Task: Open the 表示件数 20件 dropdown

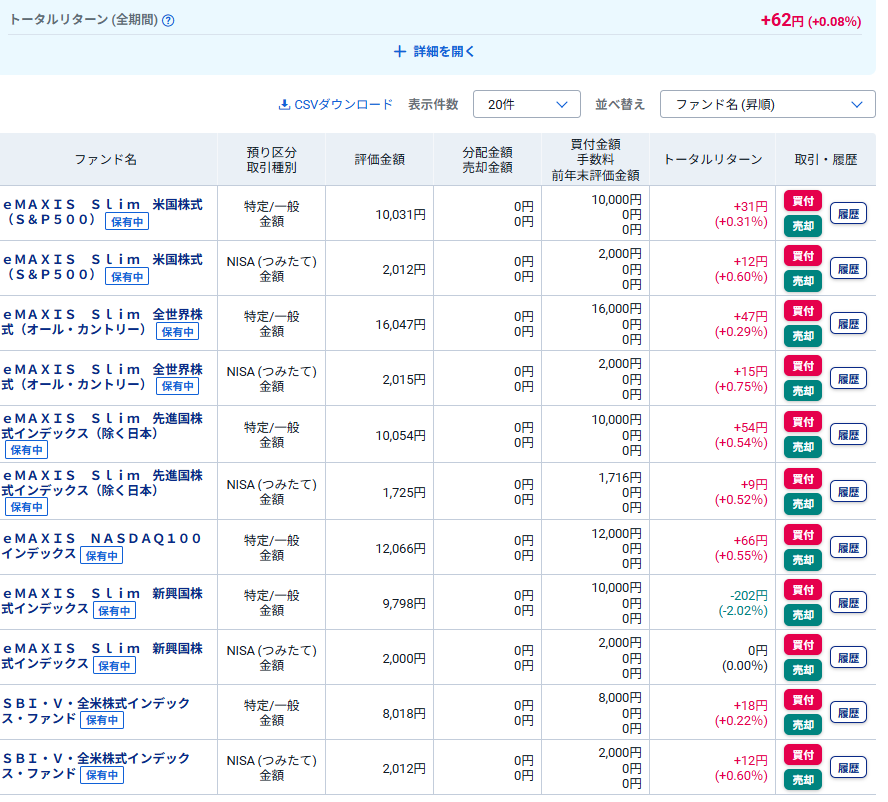Action: [x=527, y=104]
